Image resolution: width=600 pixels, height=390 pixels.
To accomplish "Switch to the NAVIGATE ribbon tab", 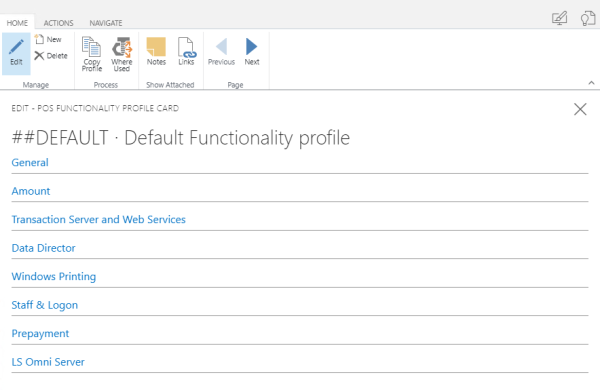I will coord(106,23).
